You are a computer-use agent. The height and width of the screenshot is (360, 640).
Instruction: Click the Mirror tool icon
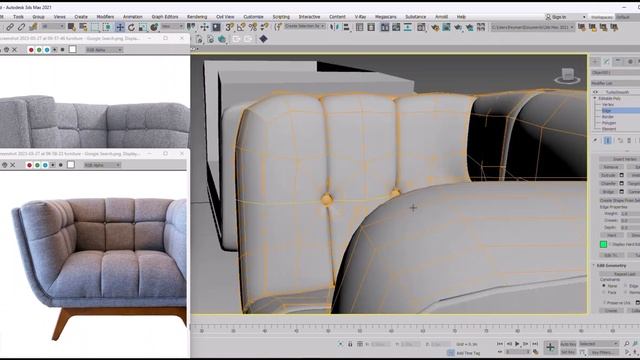click(x=335, y=27)
